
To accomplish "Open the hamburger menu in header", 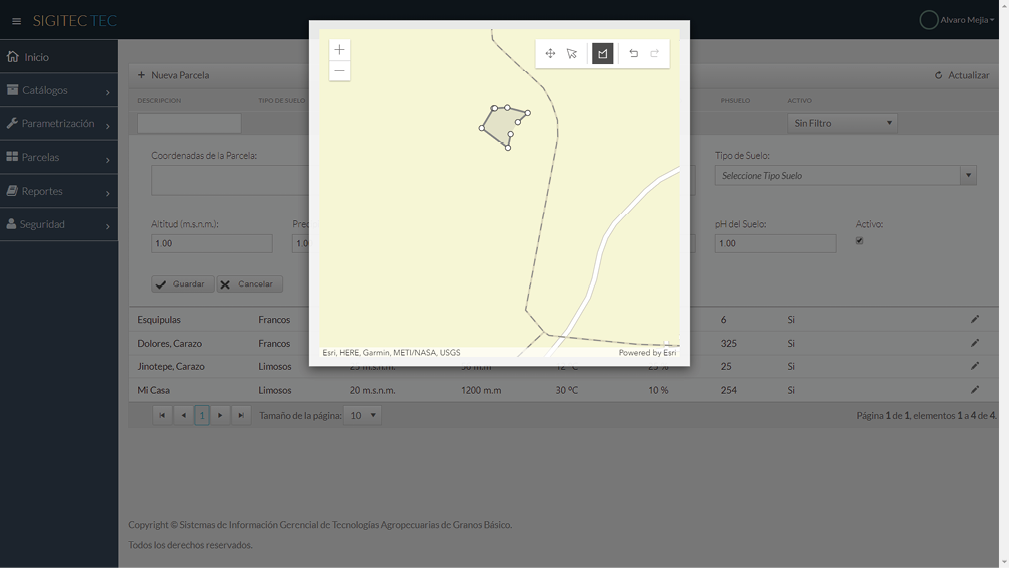I will point(16,21).
